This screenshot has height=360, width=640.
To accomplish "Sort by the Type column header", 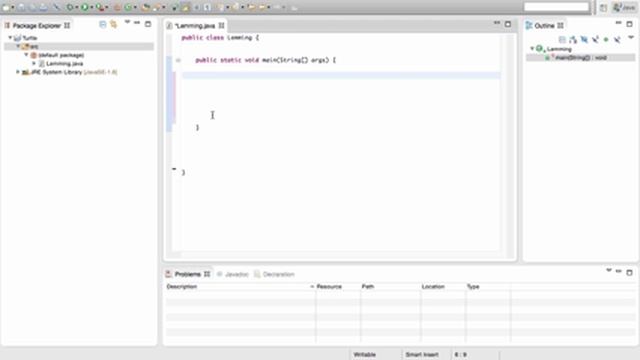I will point(488,287).
